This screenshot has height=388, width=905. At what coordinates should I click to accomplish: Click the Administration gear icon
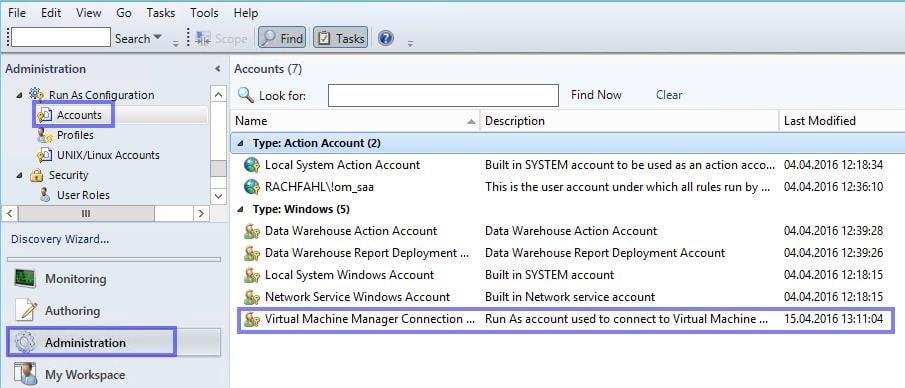[x=25, y=342]
